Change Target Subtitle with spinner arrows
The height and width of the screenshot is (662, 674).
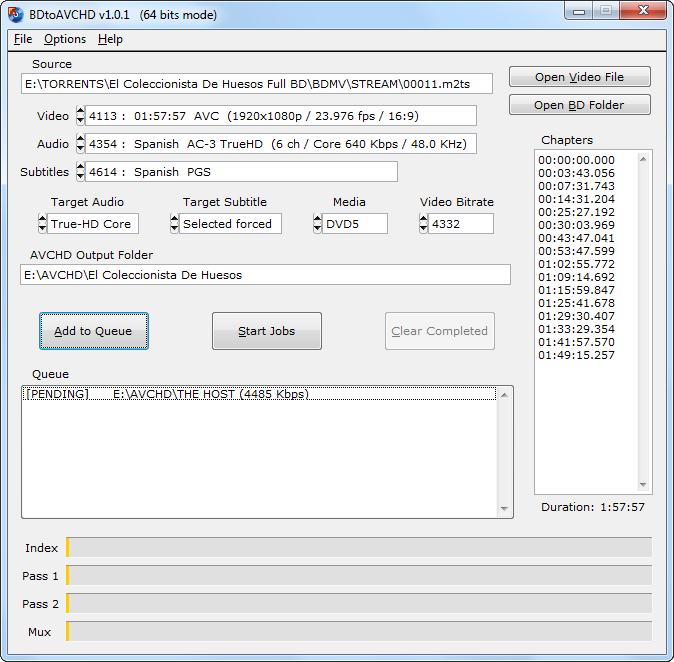tap(174, 224)
